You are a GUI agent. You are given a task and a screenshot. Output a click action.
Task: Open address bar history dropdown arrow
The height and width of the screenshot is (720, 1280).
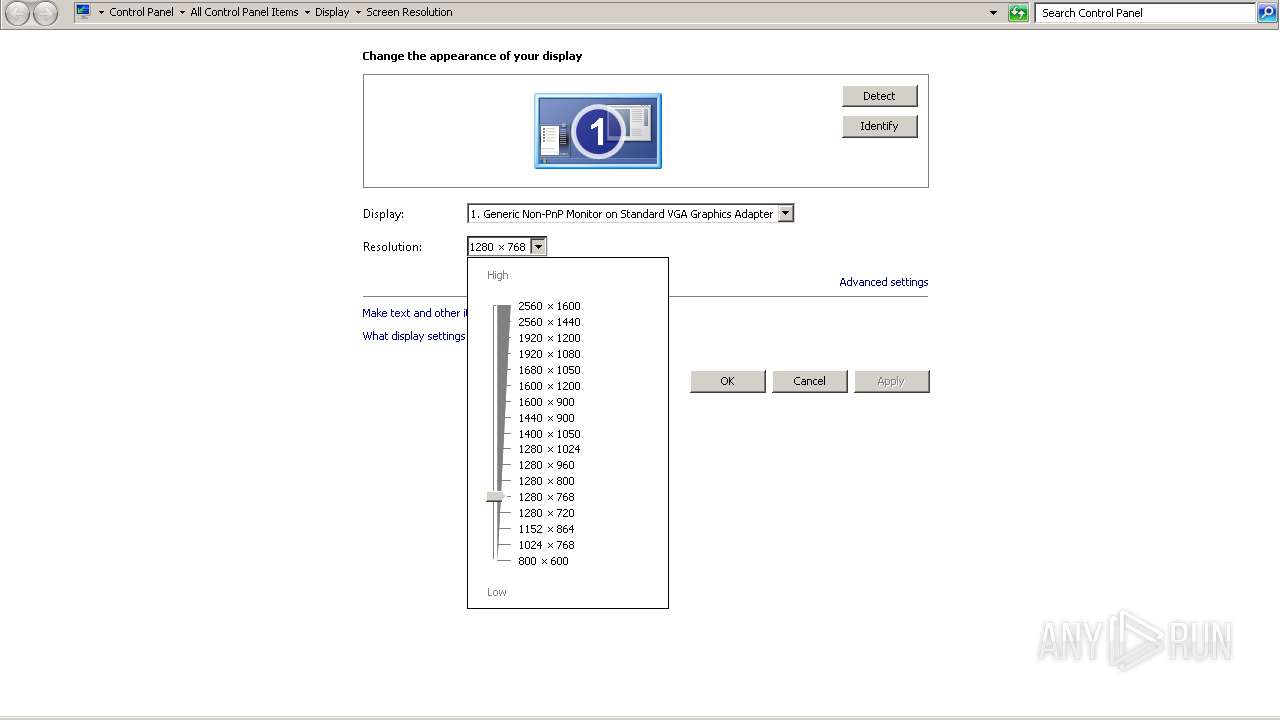click(993, 13)
